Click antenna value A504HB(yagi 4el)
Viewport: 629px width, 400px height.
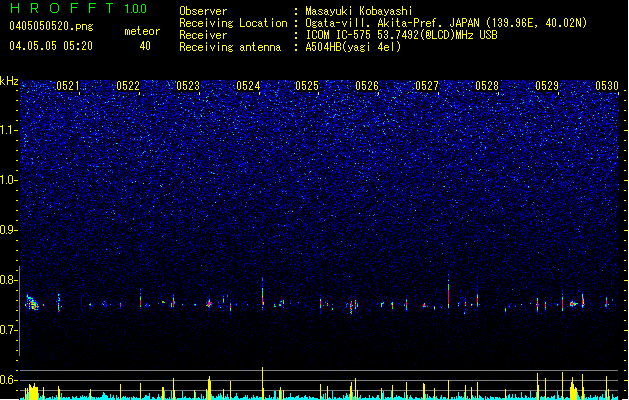(353, 47)
